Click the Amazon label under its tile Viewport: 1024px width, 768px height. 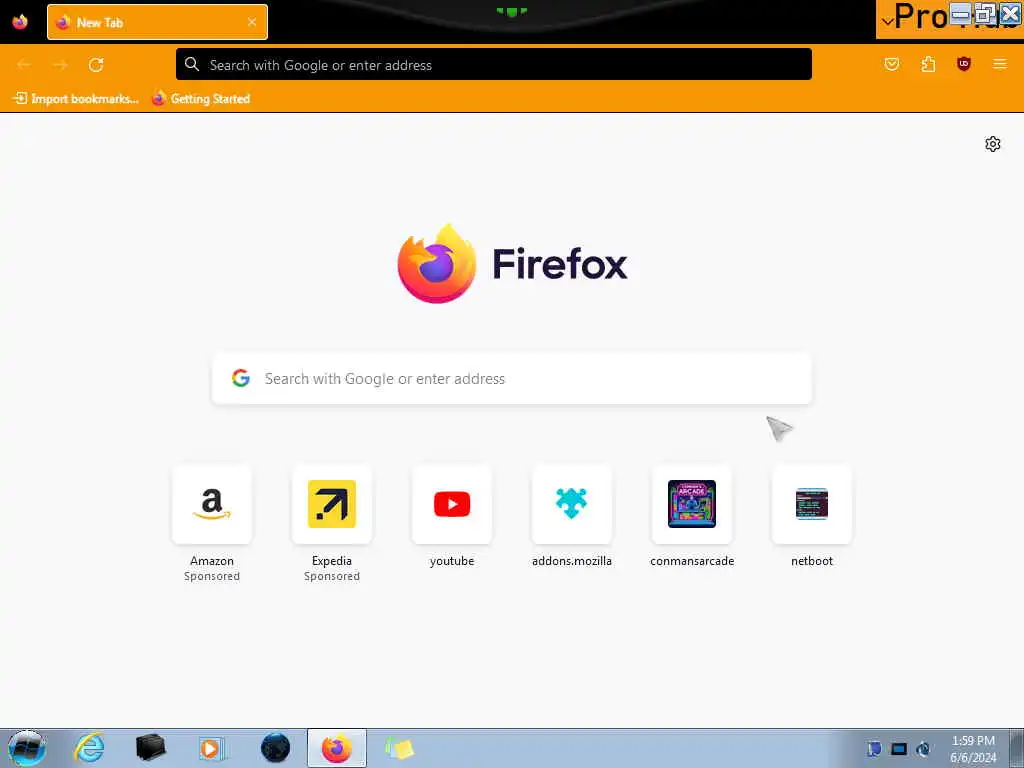(212, 561)
